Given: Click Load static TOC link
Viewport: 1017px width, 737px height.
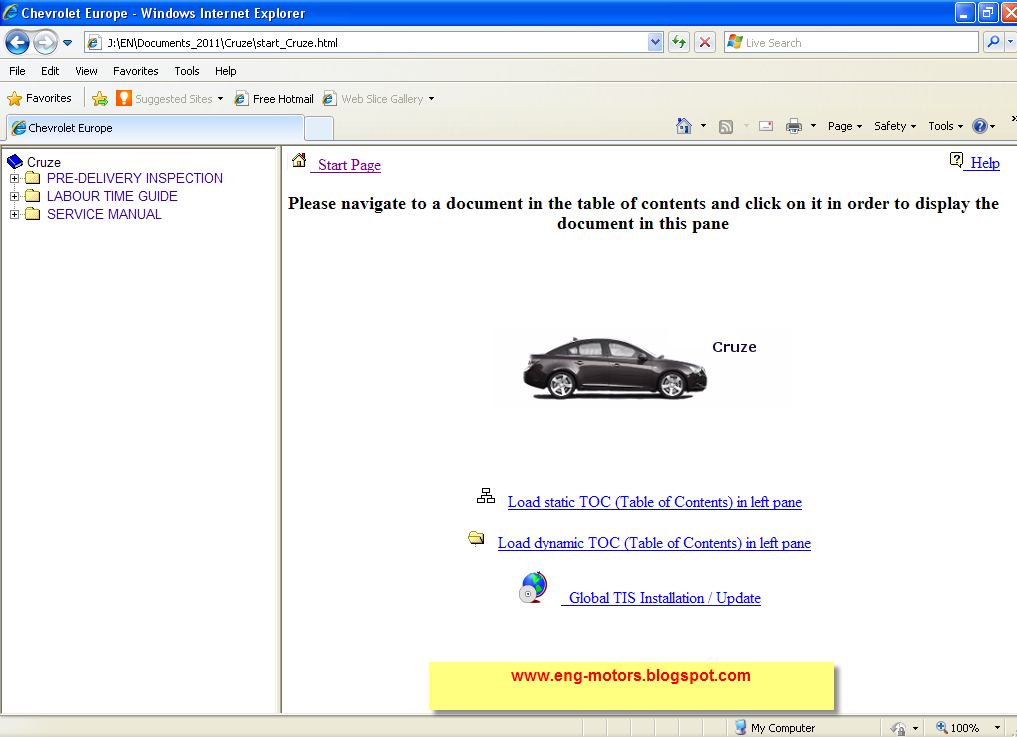Looking at the screenshot, I should pos(654,502).
